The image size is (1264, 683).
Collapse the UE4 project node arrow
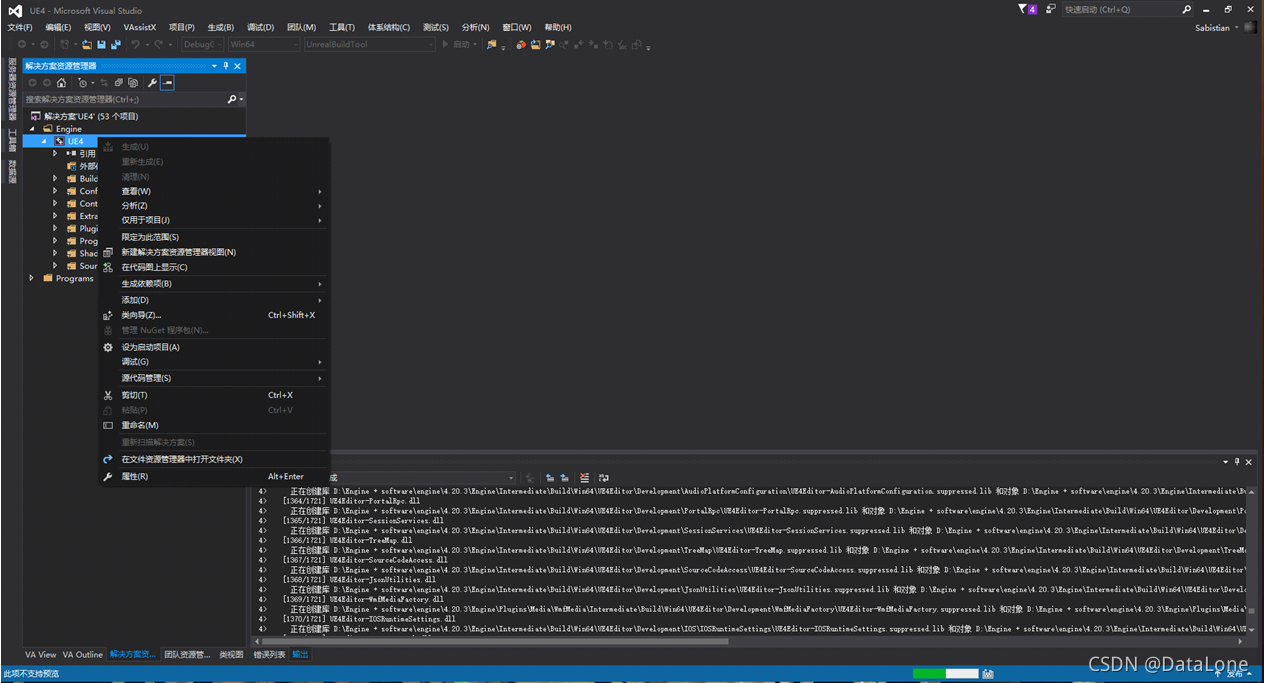(x=44, y=141)
